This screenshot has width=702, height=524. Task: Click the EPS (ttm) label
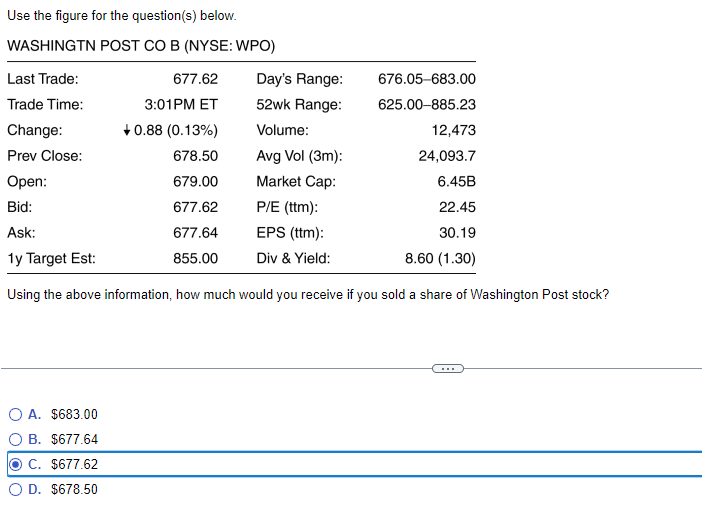(290, 233)
